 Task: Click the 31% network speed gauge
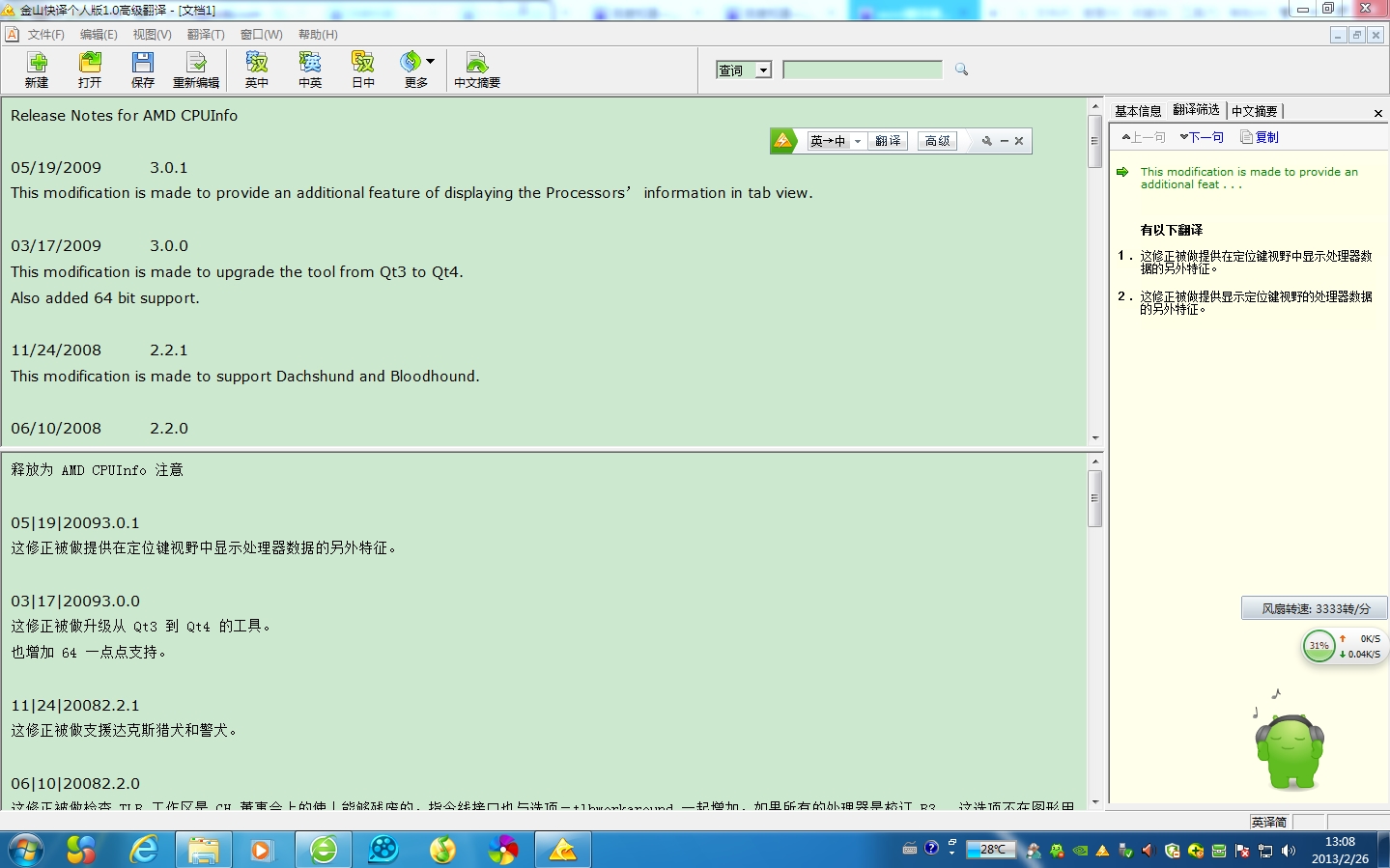coord(1319,646)
